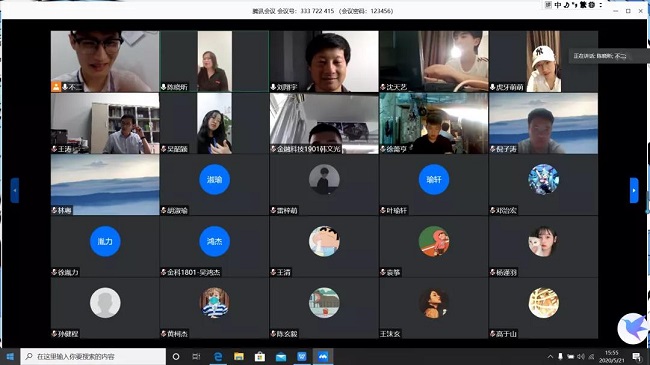Switch to Tencent Meeting taskbar icon

(323, 357)
